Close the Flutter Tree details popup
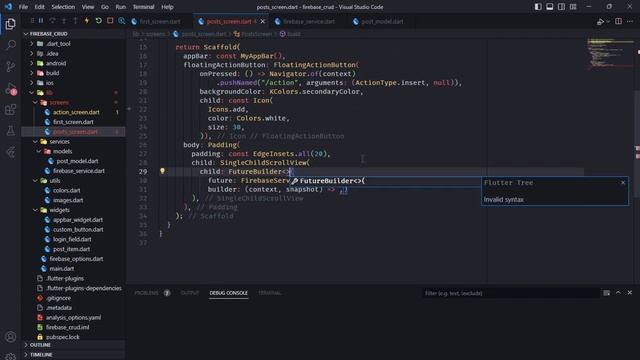 click(623, 182)
